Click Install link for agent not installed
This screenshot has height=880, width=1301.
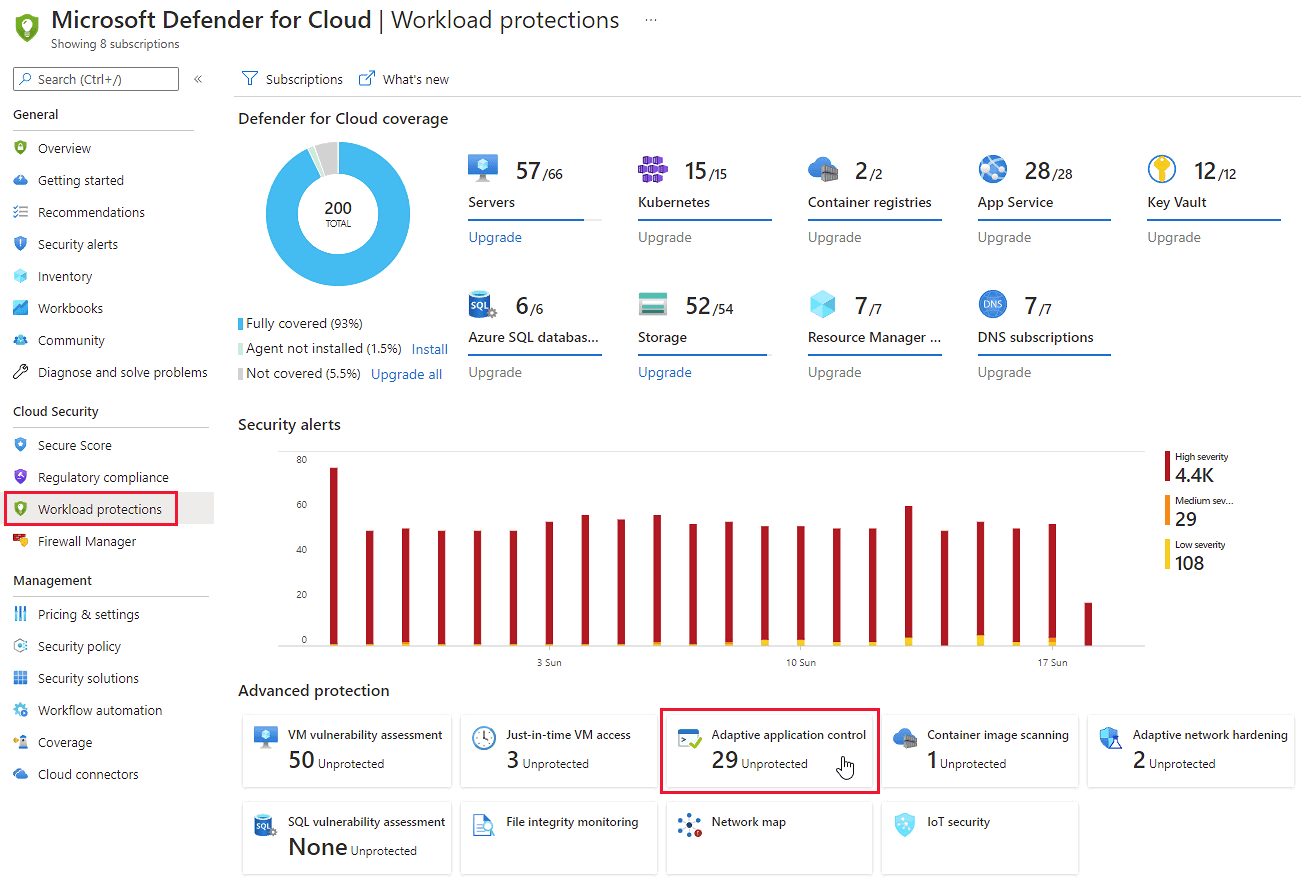pyautogui.click(x=429, y=349)
